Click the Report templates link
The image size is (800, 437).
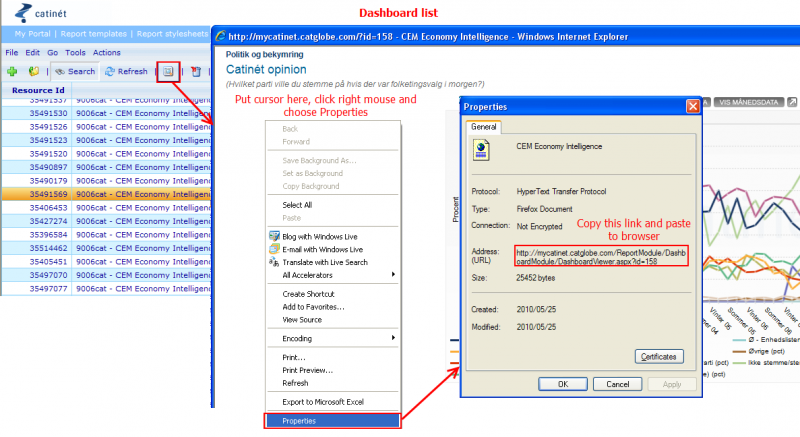click(x=93, y=34)
